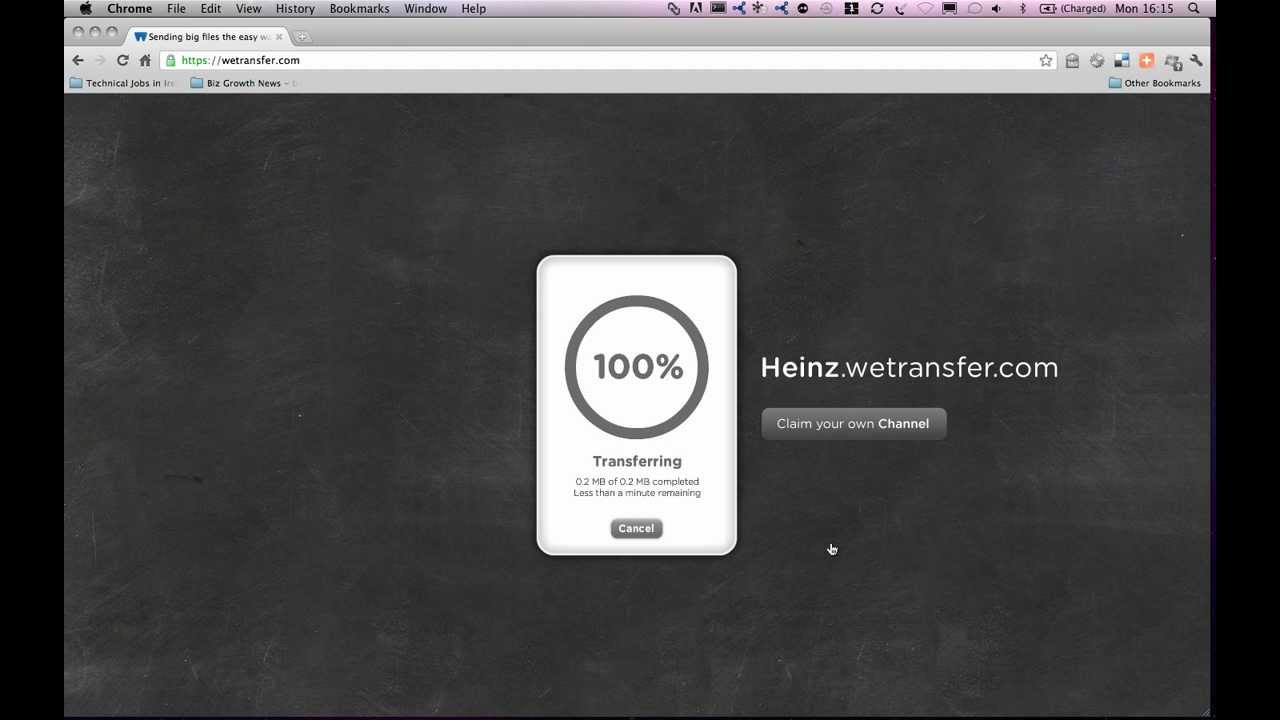Close the 'Sending big files' tab
Viewport: 1280px width, 720px height.
[x=279, y=37]
